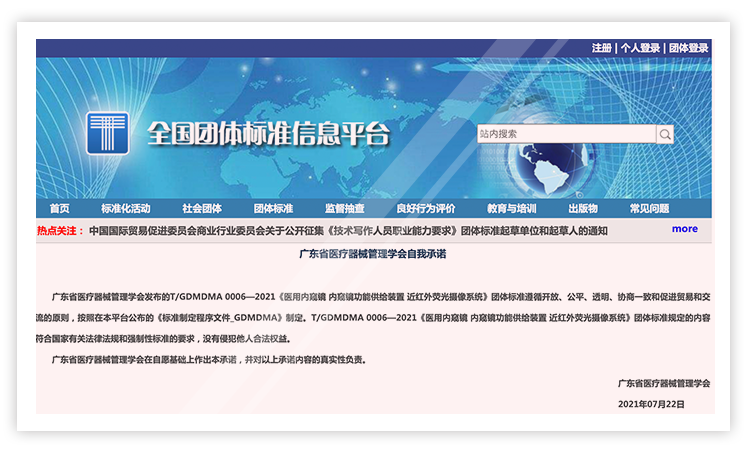750x453 pixels.
Task: Select the 出版物 menu item
Action: click(x=583, y=209)
